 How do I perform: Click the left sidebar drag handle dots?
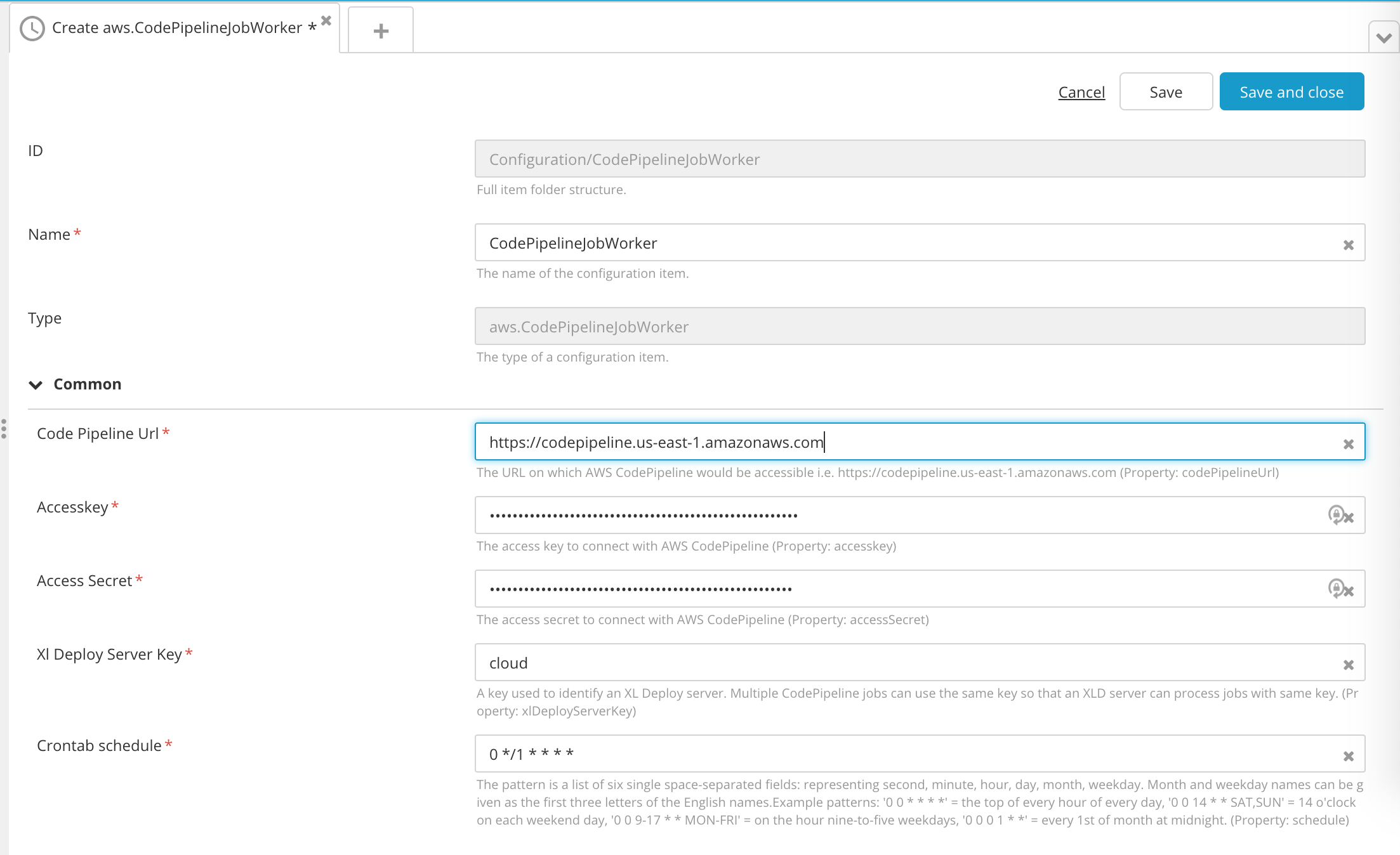coord(4,429)
